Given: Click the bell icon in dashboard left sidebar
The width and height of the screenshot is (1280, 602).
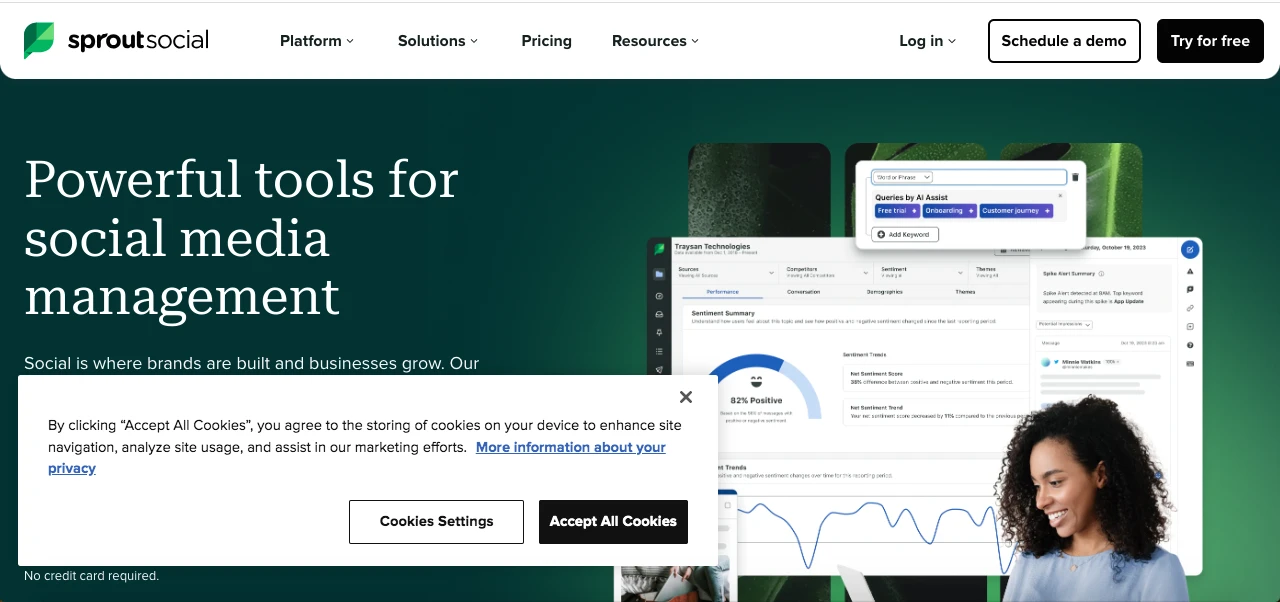Looking at the screenshot, I should [659, 332].
